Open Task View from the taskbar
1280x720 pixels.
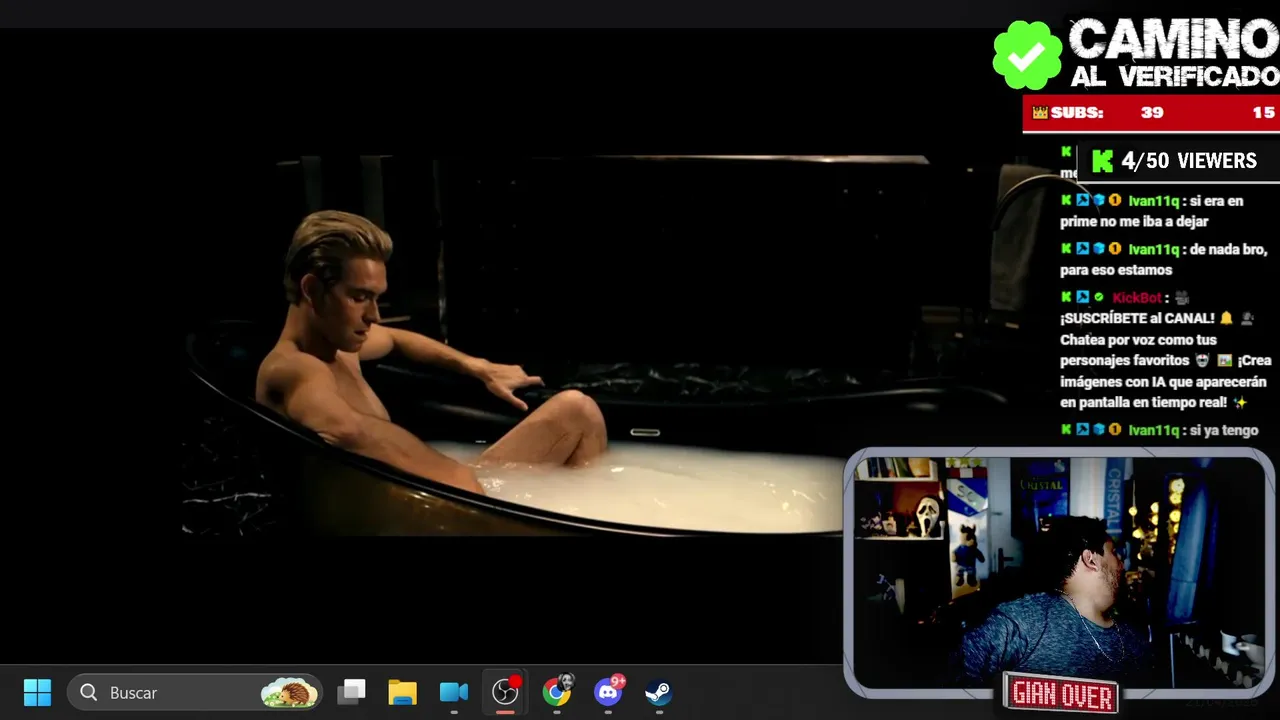351,692
